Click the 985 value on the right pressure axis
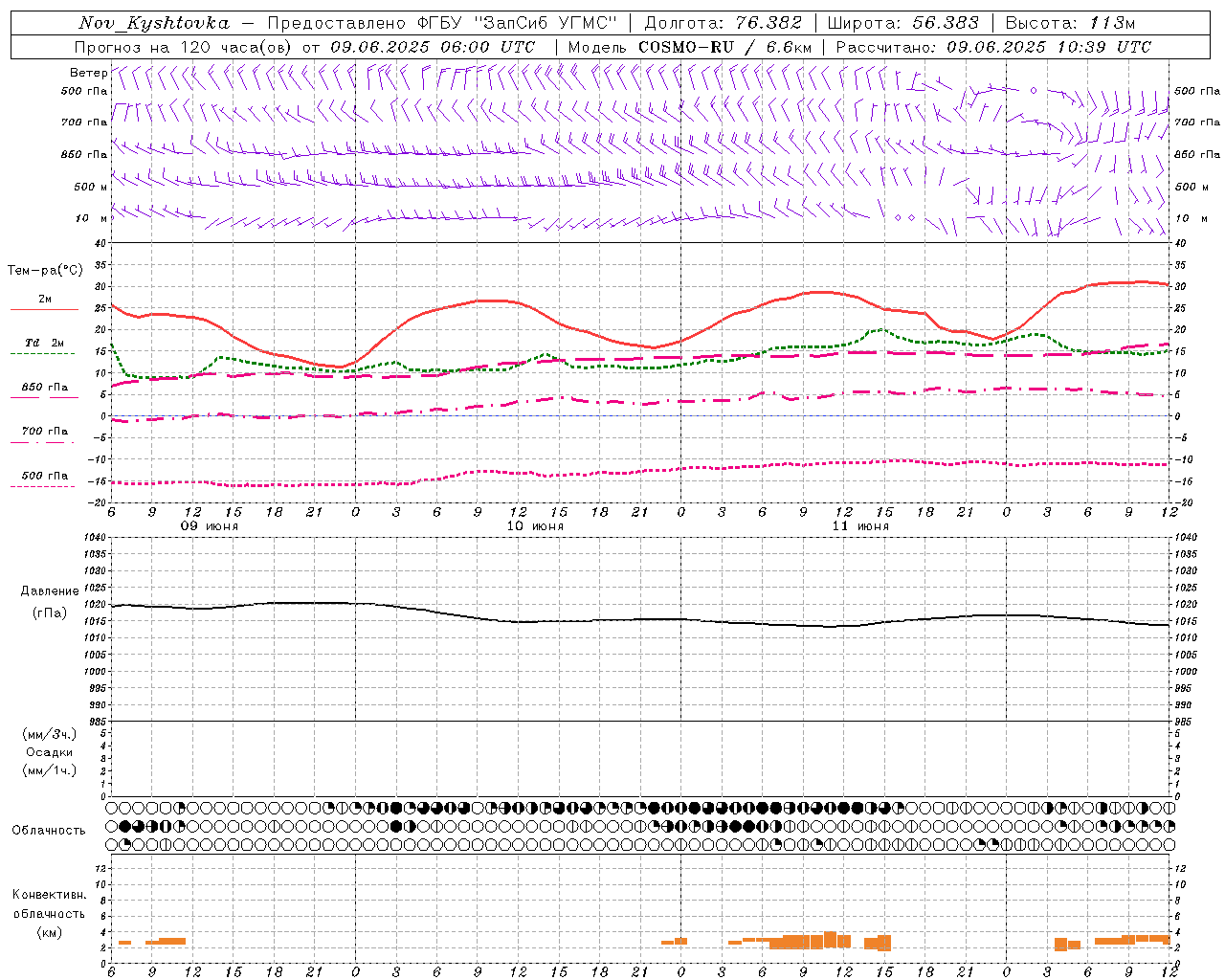This screenshot has height=980, width=1225. [x=1185, y=722]
